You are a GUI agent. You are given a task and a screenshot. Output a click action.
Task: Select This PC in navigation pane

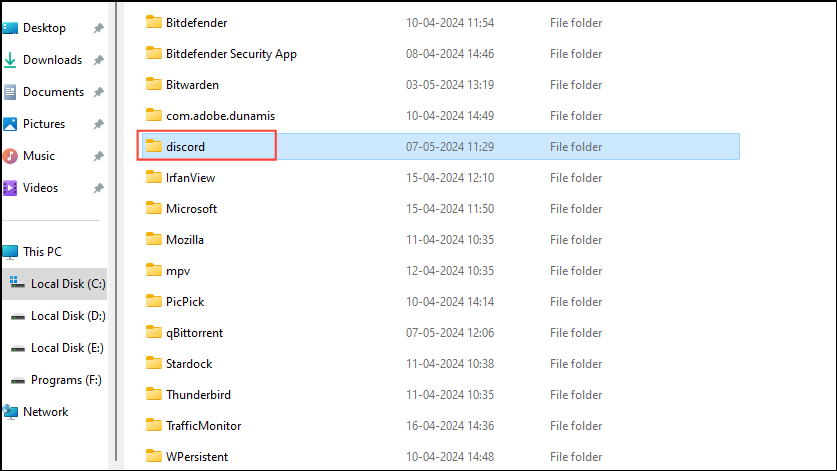coord(42,252)
